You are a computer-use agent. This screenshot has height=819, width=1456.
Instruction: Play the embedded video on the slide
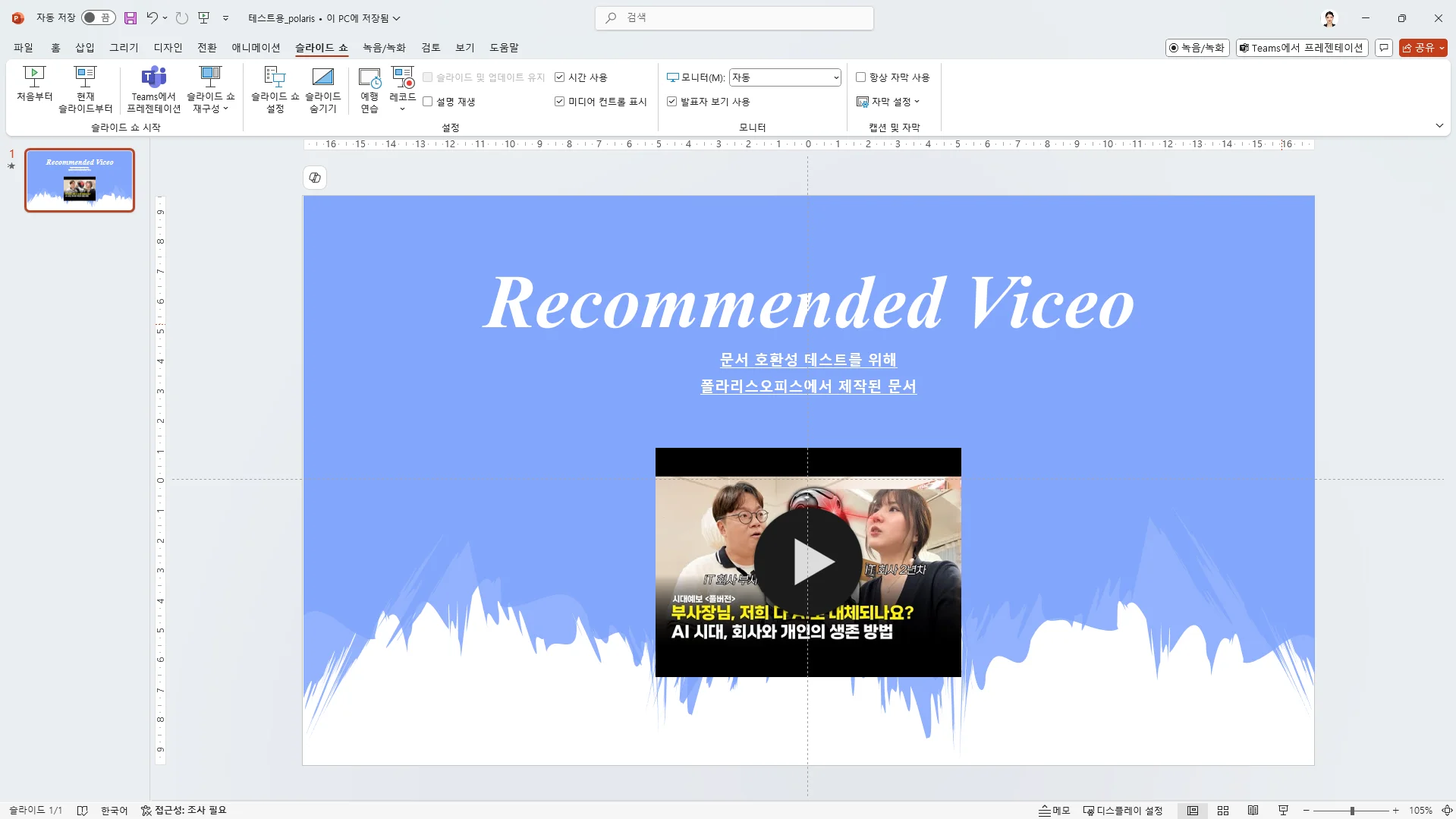tap(808, 562)
